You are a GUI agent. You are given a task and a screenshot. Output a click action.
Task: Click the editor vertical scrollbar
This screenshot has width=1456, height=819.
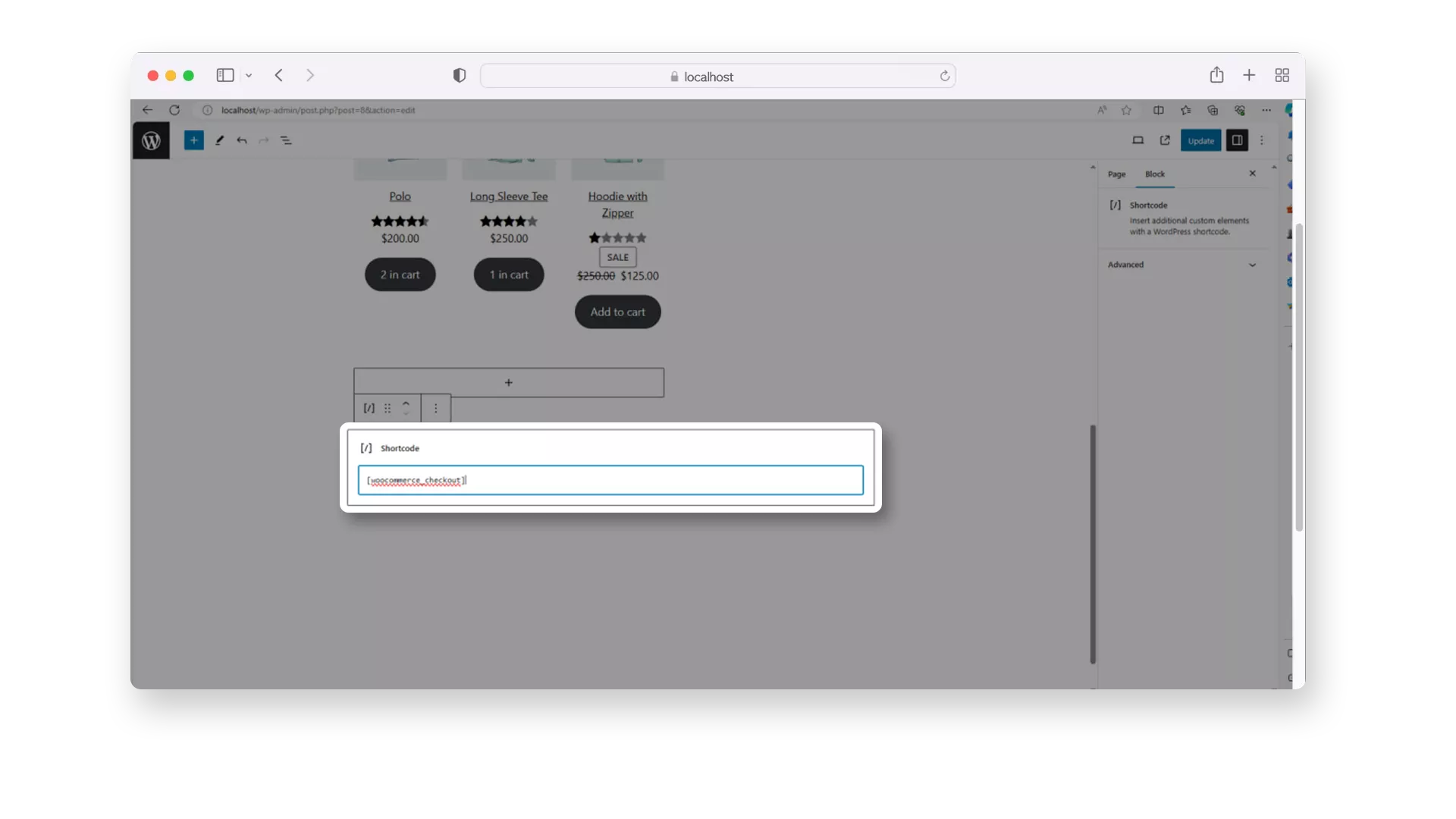coord(1093,542)
